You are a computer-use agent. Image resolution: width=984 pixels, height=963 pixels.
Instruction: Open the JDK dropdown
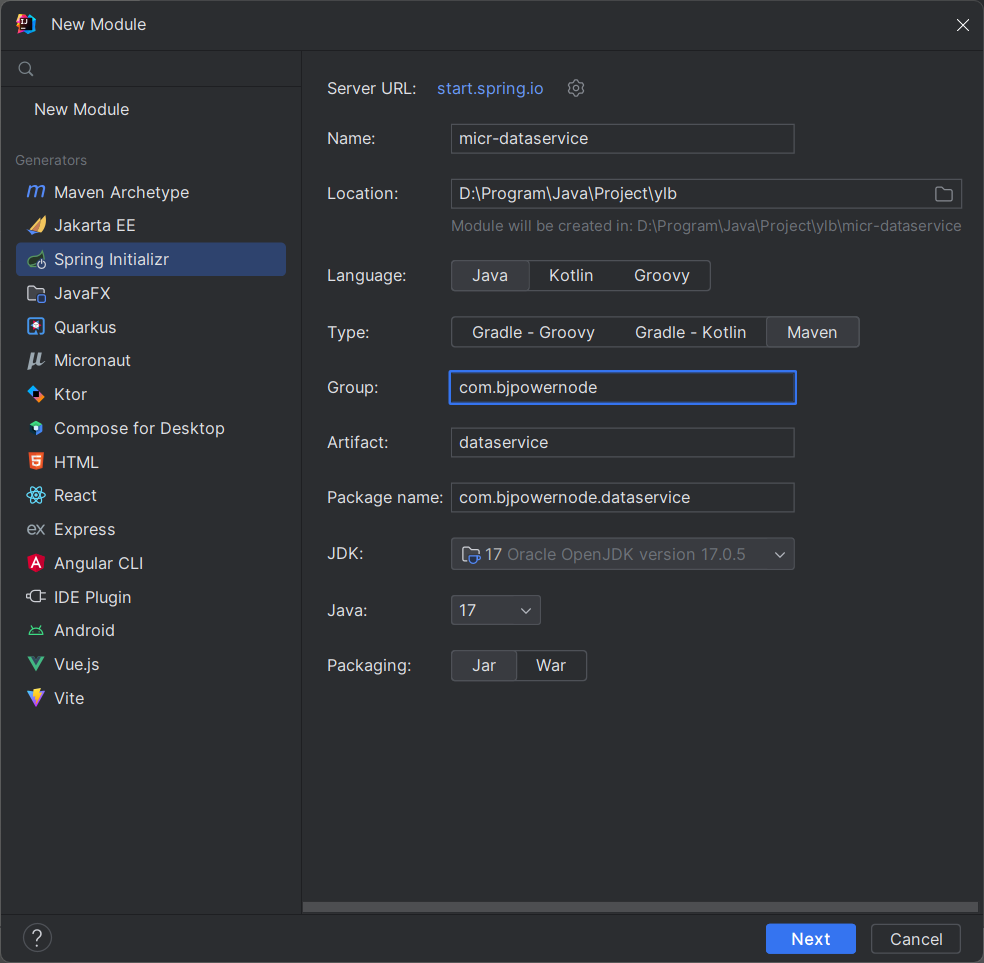[623, 554]
